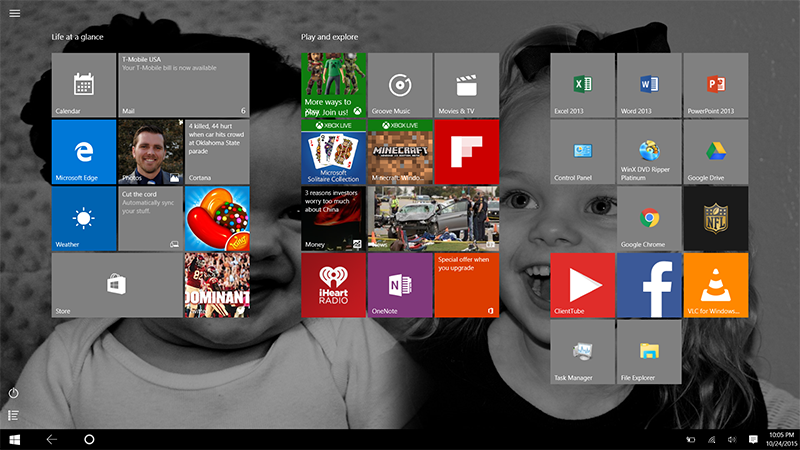This screenshot has height=450, width=800.
Task: Launch PowerPoint 2013
Action: [x=716, y=85]
